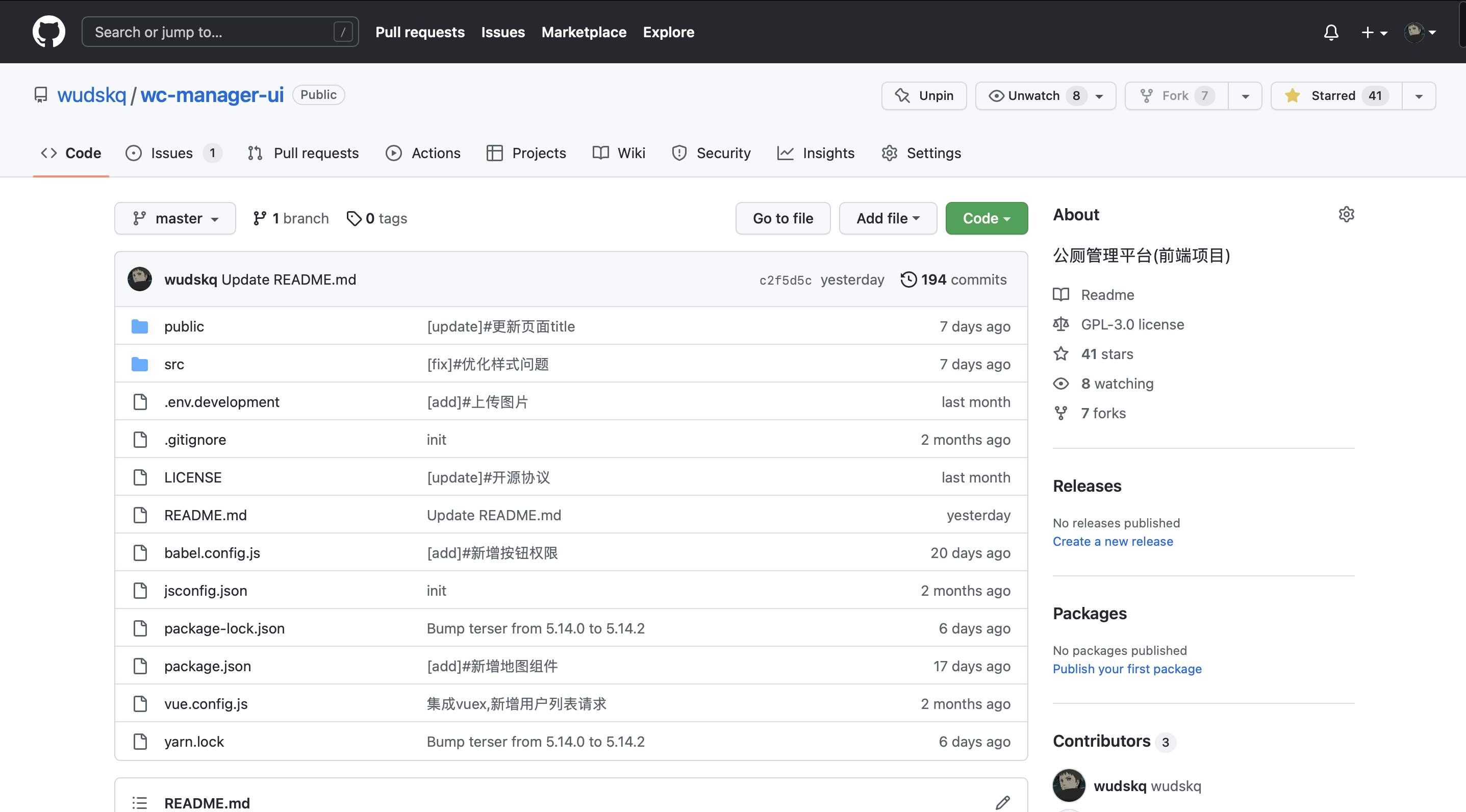The height and width of the screenshot is (812, 1466).
Task: Switch to the repository Issues tab
Action: pyautogui.click(x=173, y=153)
